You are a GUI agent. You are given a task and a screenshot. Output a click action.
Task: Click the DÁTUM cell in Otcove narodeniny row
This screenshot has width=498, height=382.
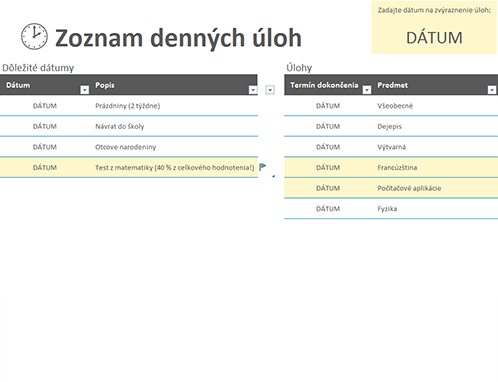click(x=45, y=147)
